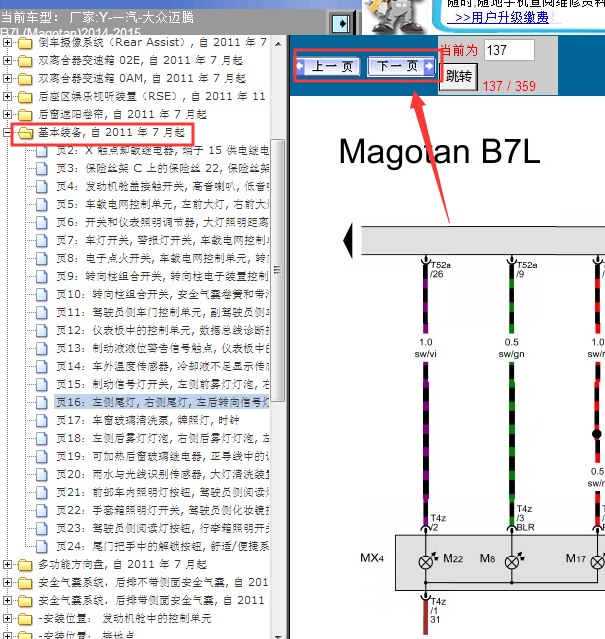Viewport: 605px width, 639px height.
Task: Click folder icon of 后座区娱乐视听装置 (RSE)
Action: pyautogui.click(x=25, y=97)
